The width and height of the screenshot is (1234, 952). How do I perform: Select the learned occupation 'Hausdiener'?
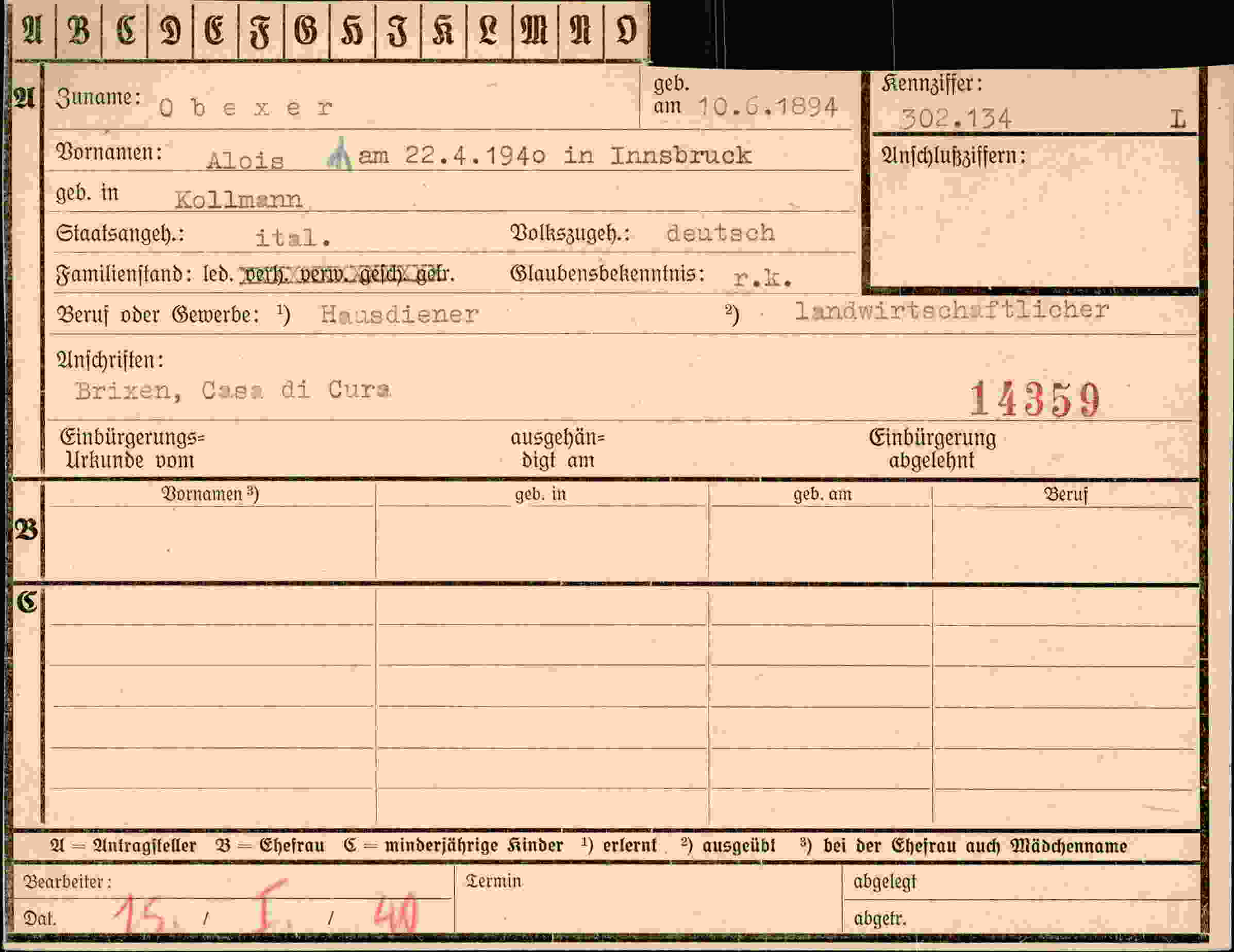coord(399,315)
